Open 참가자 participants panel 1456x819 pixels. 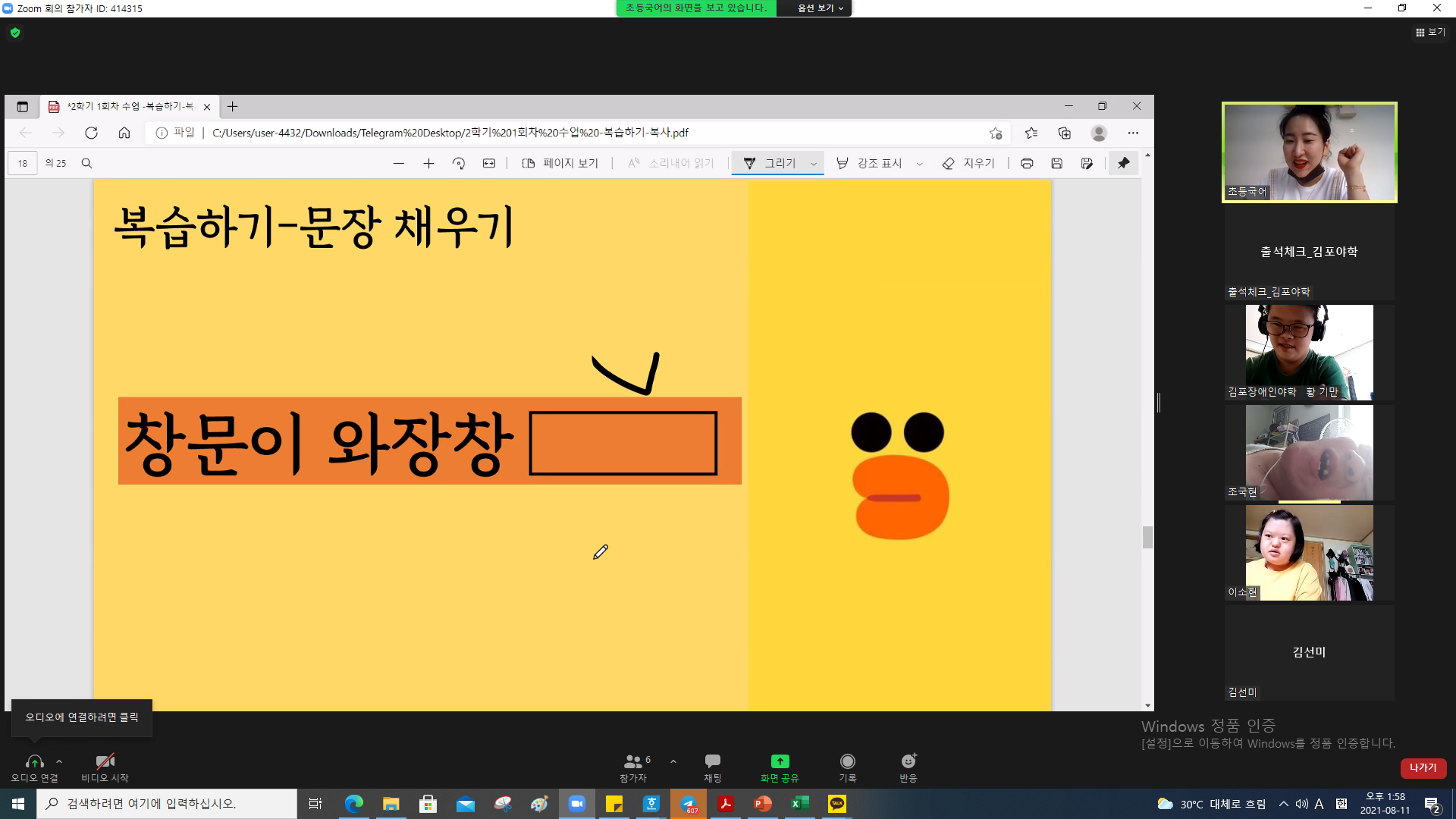634,767
